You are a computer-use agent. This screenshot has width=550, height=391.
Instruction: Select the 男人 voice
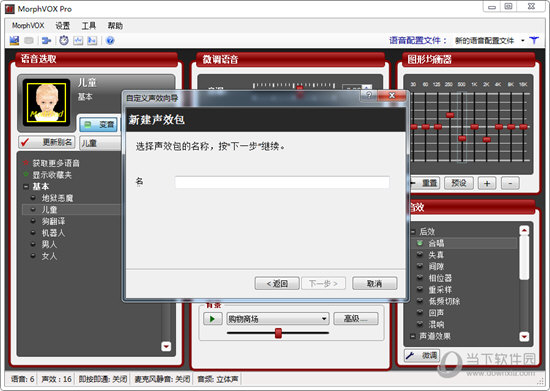49,244
